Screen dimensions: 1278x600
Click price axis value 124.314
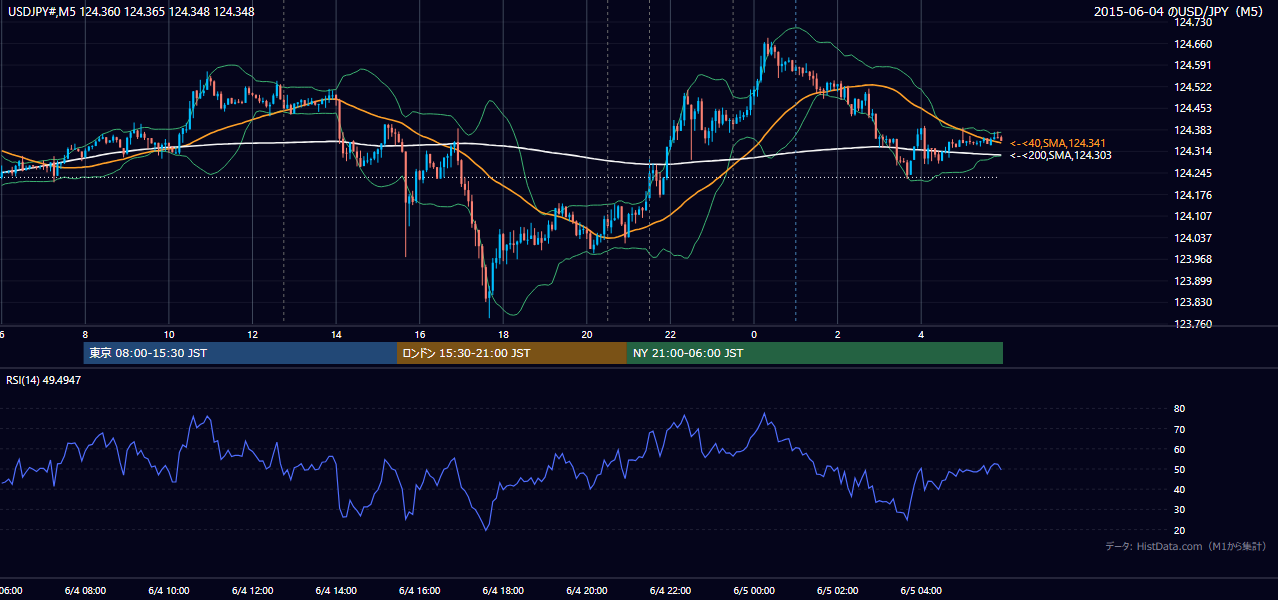1194,151
